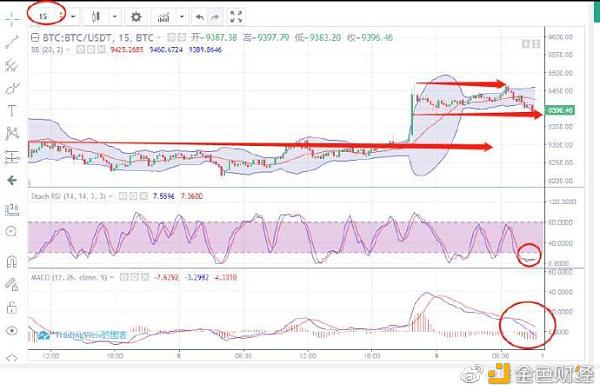
Task: Click first small icon beside BTC title
Action: pyautogui.click(x=171, y=38)
